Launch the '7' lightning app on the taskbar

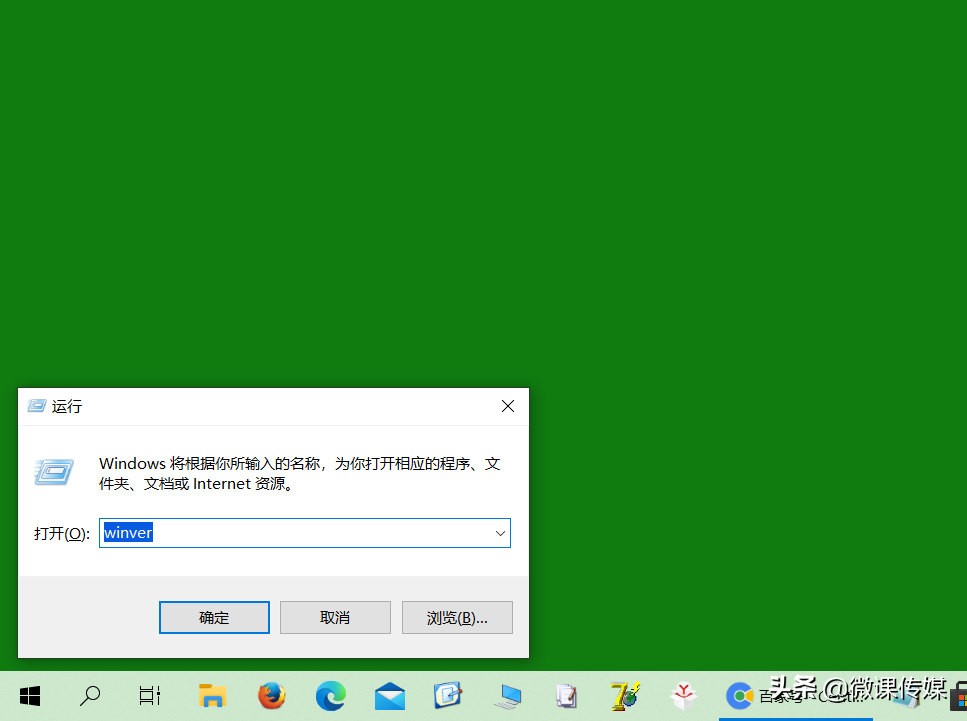pyautogui.click(x=625, y=695)
